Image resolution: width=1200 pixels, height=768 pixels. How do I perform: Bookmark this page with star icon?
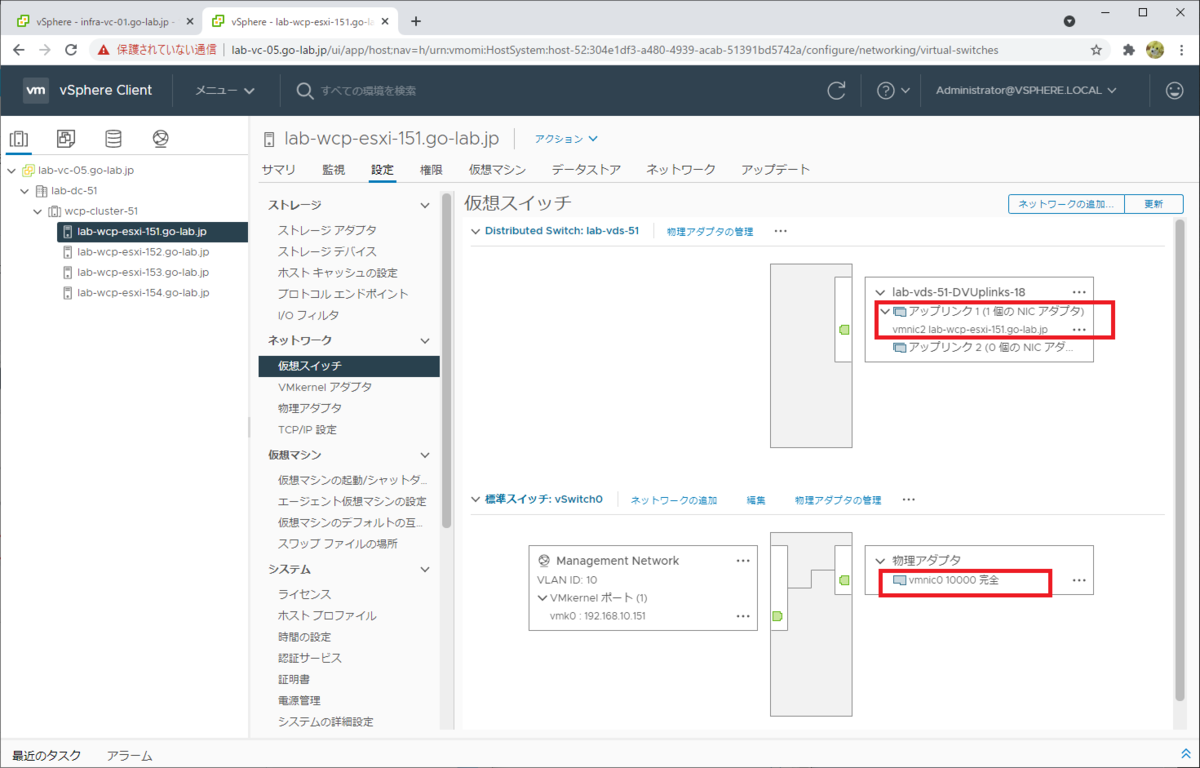[x=1096, y=49]
